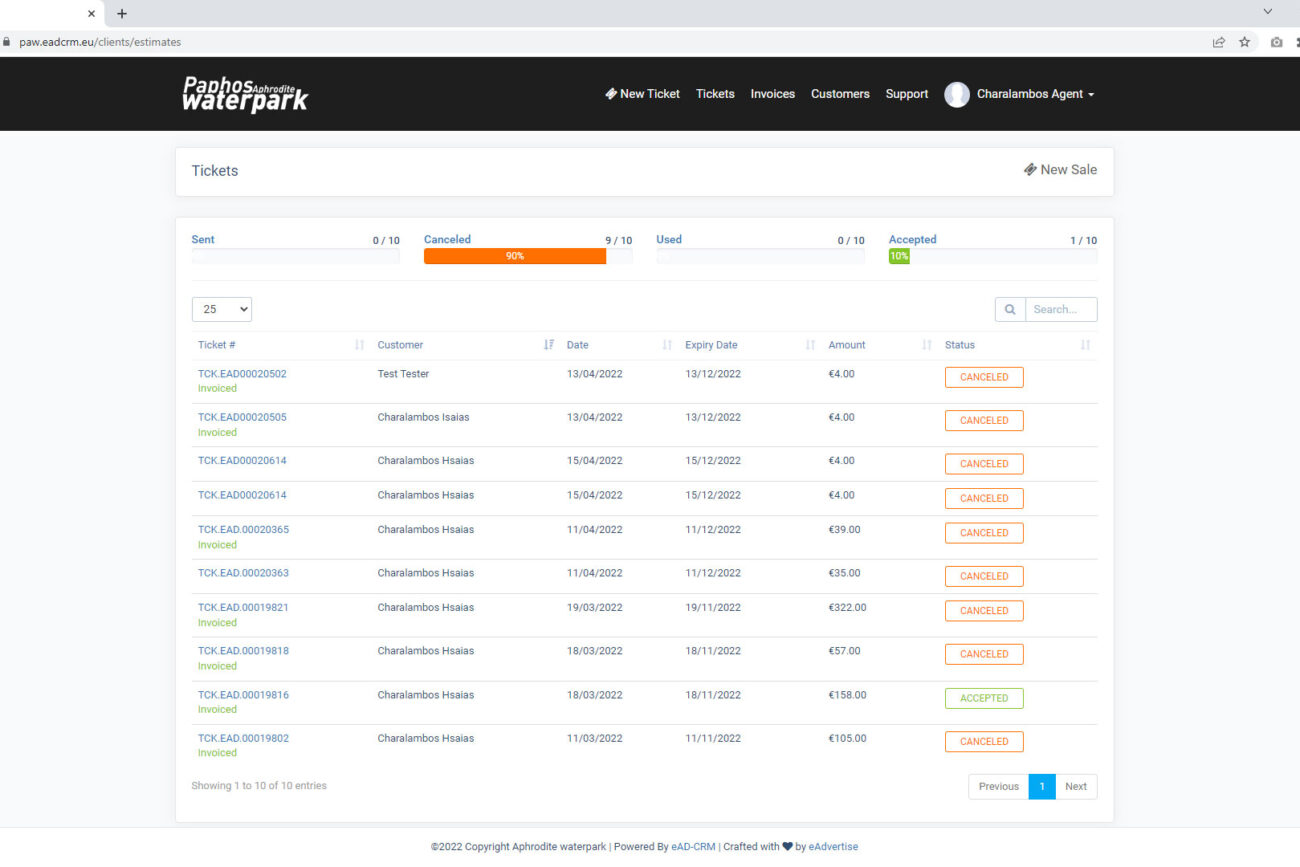Bookmark this page with the star icon
Screen dimensions: 1300x867
(x=1245, y=42)
